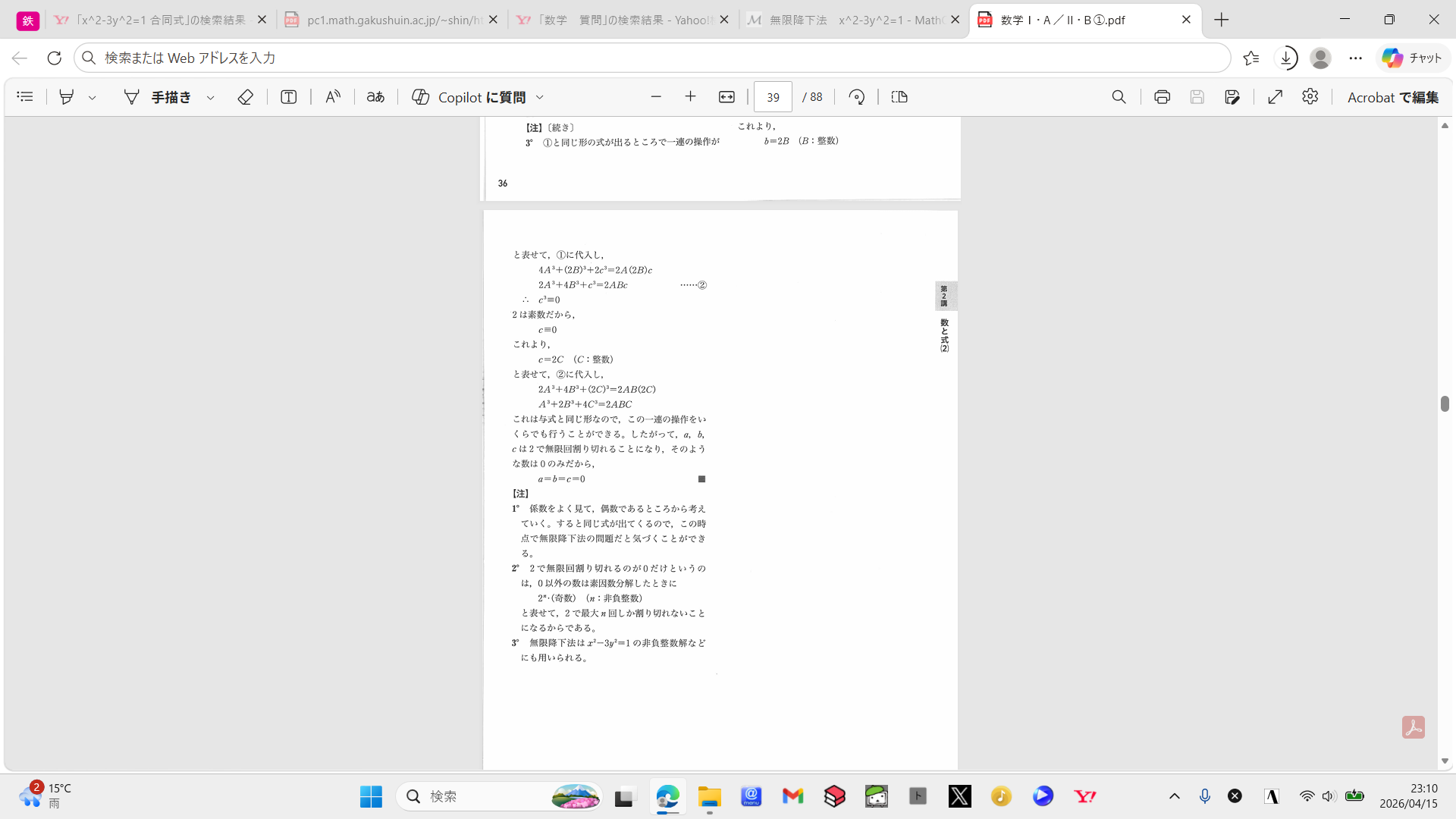This screenshot has width=1456, height=819.
Task: Click the zoom in button
Action: tap(690, 96)
